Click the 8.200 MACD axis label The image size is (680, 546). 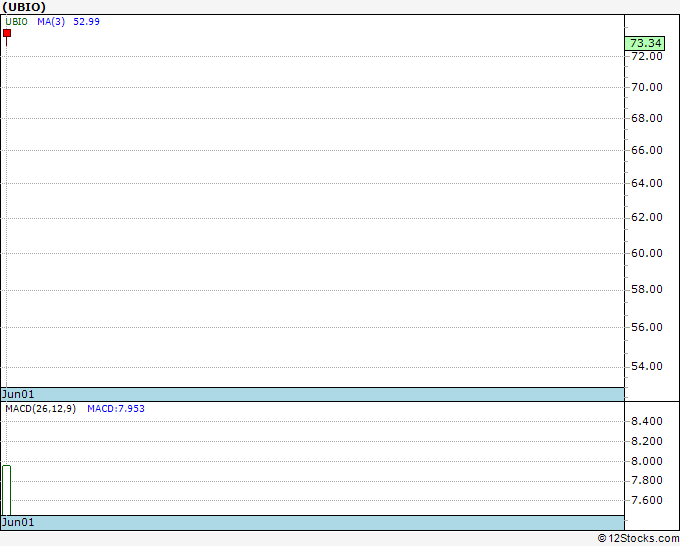647,441
